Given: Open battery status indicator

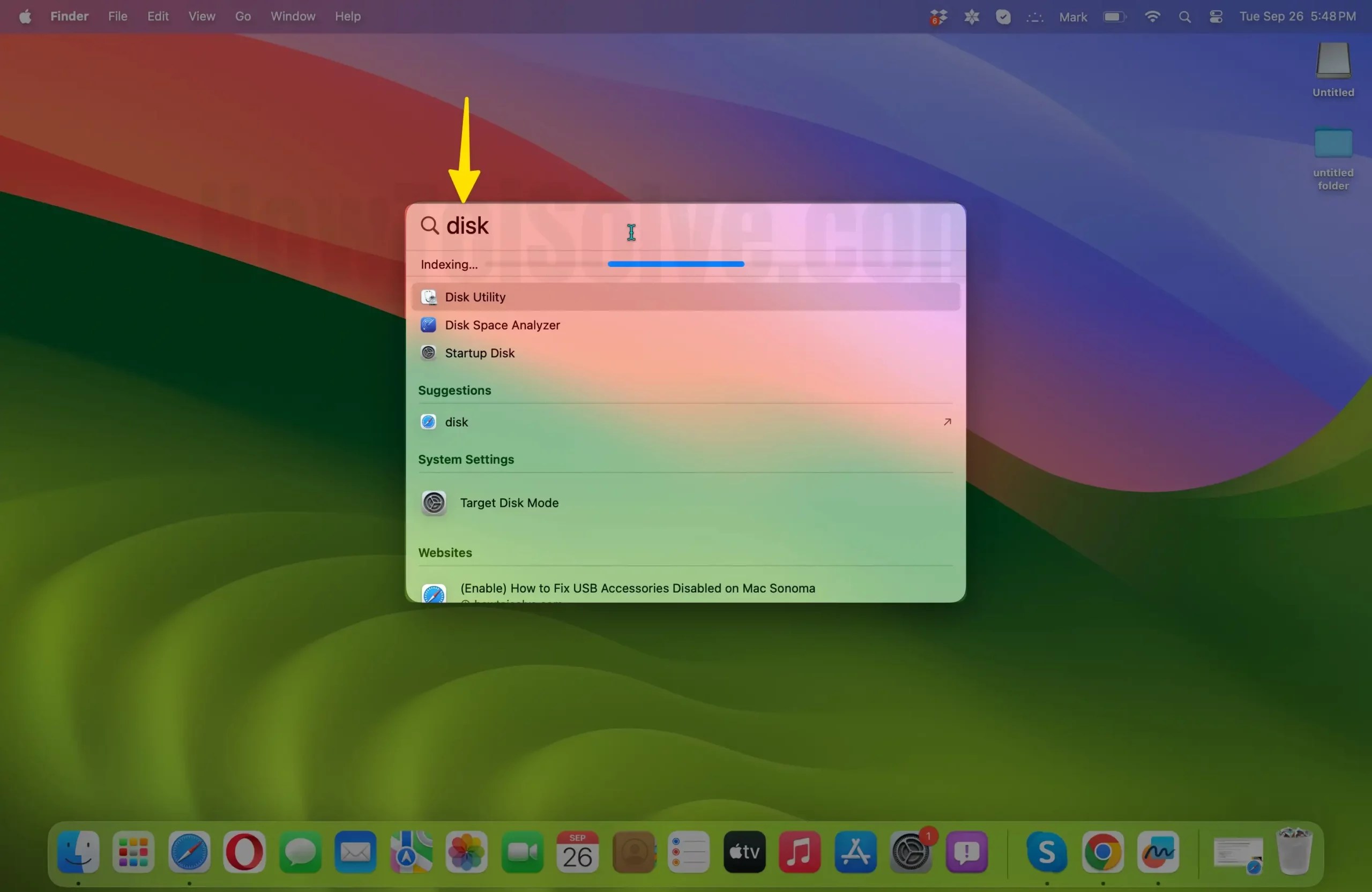Looking at the screenshot, I should [1114, 16].
